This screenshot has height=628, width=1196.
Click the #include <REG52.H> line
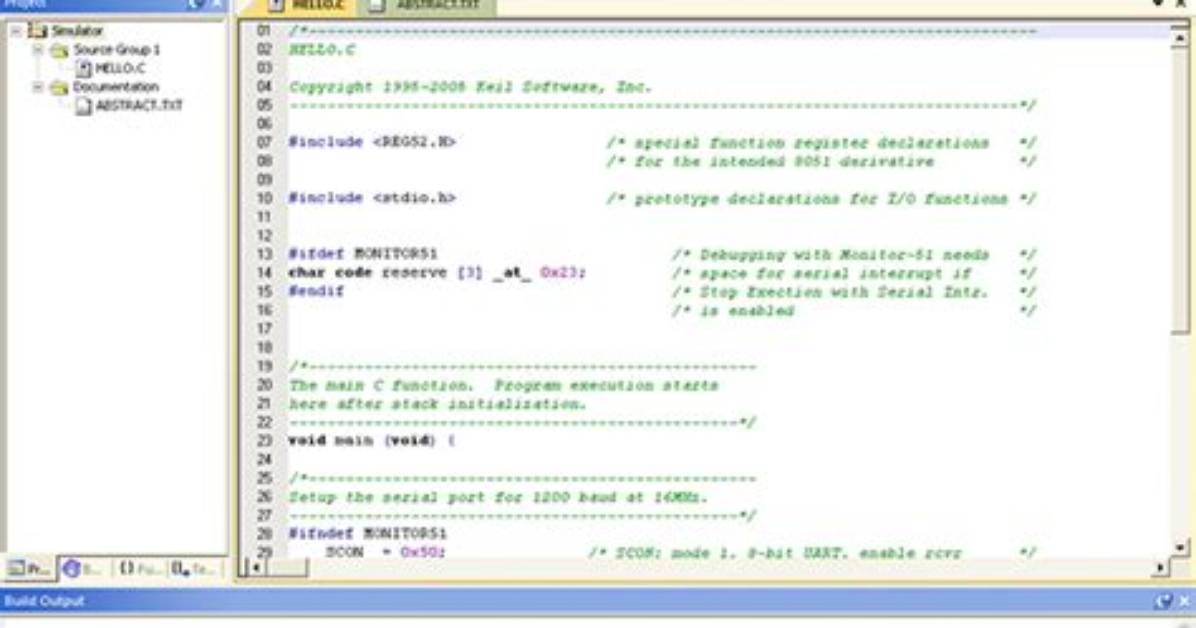point(372,142)
